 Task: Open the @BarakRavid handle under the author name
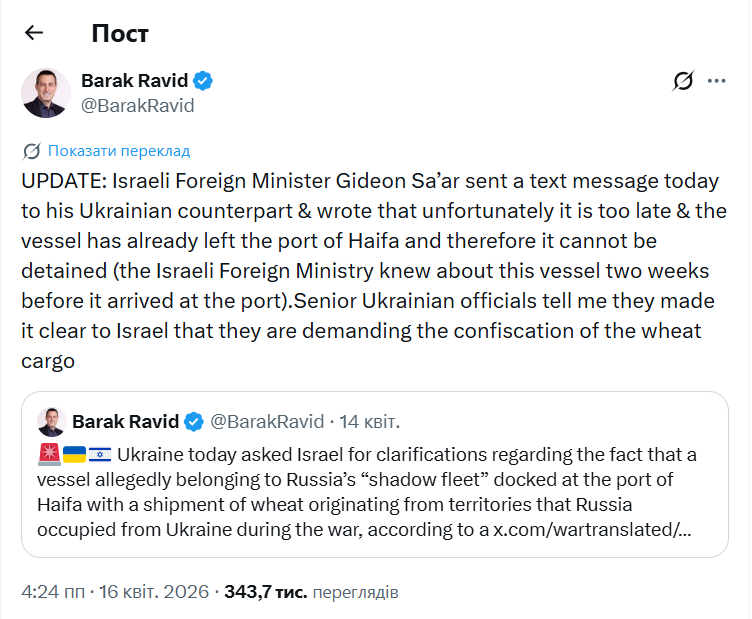point(137,105)
